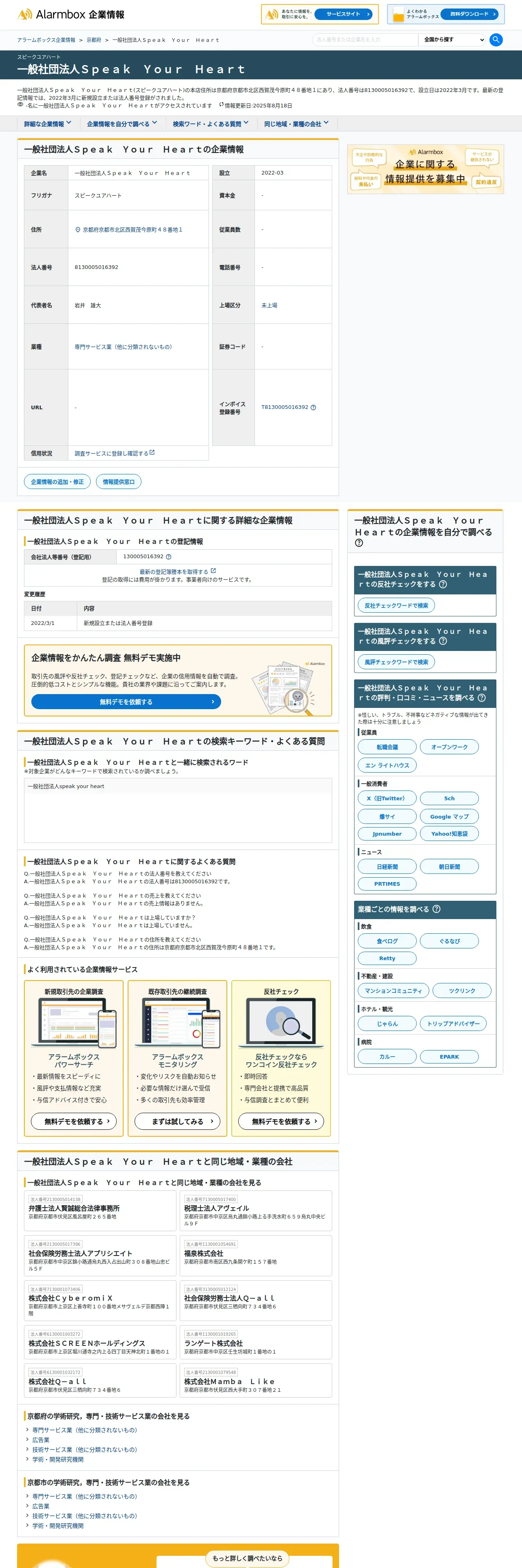Click the サービスサイト banner button

pos(343,14)
